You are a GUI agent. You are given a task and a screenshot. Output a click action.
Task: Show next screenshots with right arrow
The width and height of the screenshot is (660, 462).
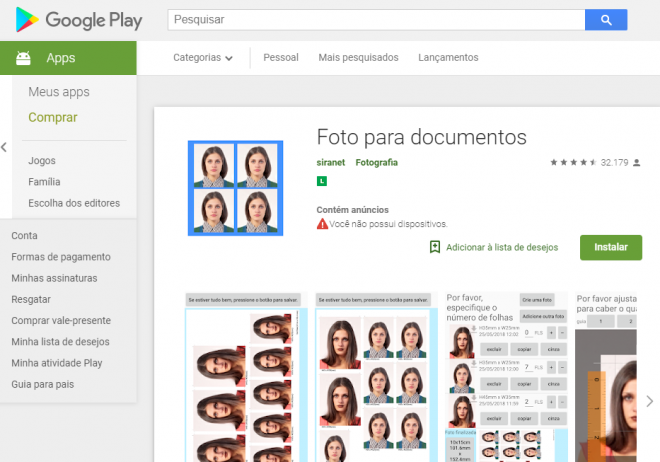click(x=649, y=401)
